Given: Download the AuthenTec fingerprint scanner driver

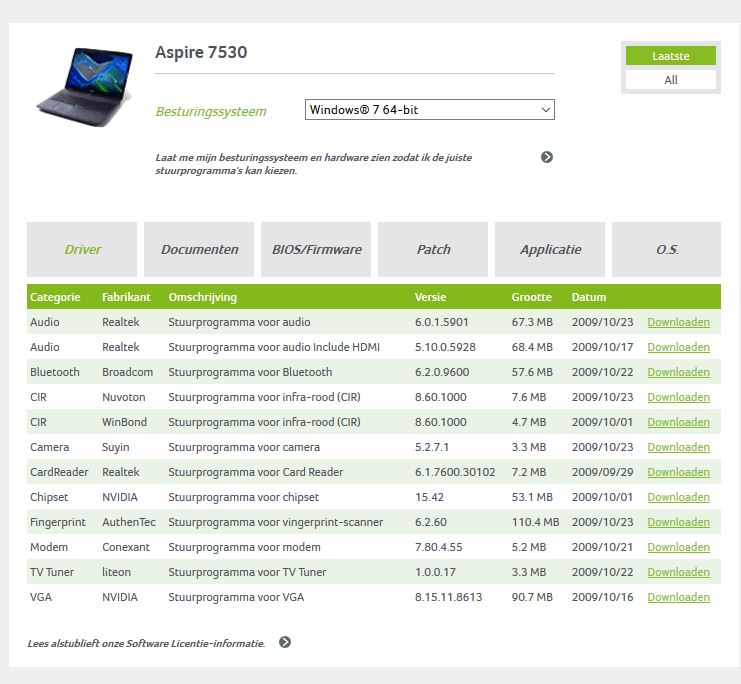Looking at the screenshot, I should (678, 522).
